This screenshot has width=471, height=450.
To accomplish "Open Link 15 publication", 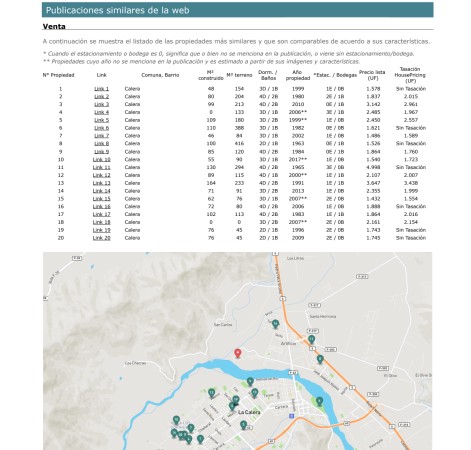I will [x=101, y=199].
